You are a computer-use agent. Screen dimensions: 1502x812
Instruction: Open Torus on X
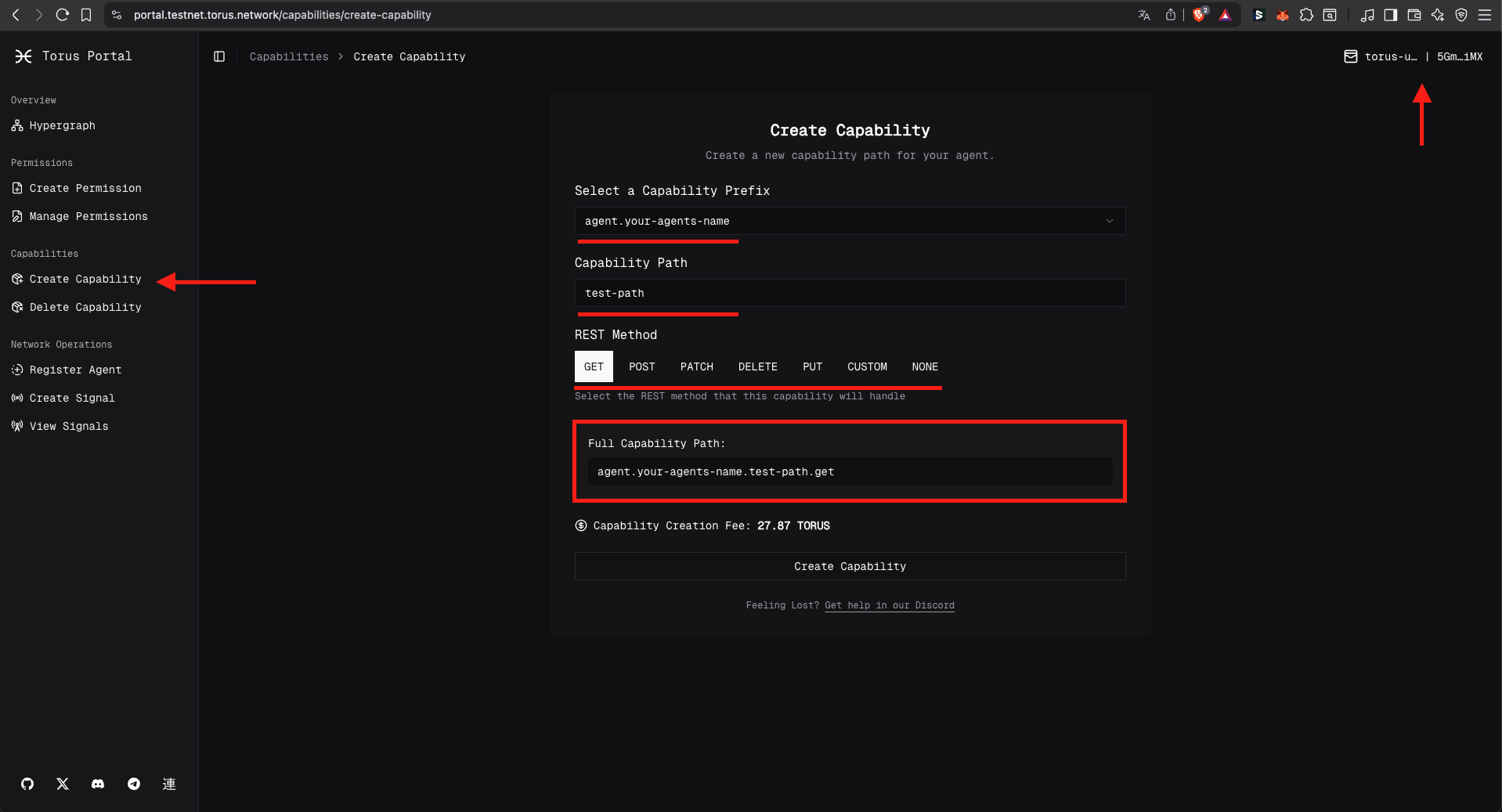tap(63, 784)
